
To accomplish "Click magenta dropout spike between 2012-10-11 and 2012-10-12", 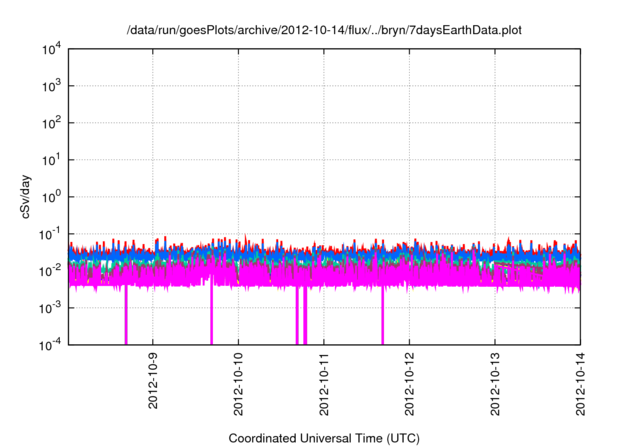I will pos(383,318).
